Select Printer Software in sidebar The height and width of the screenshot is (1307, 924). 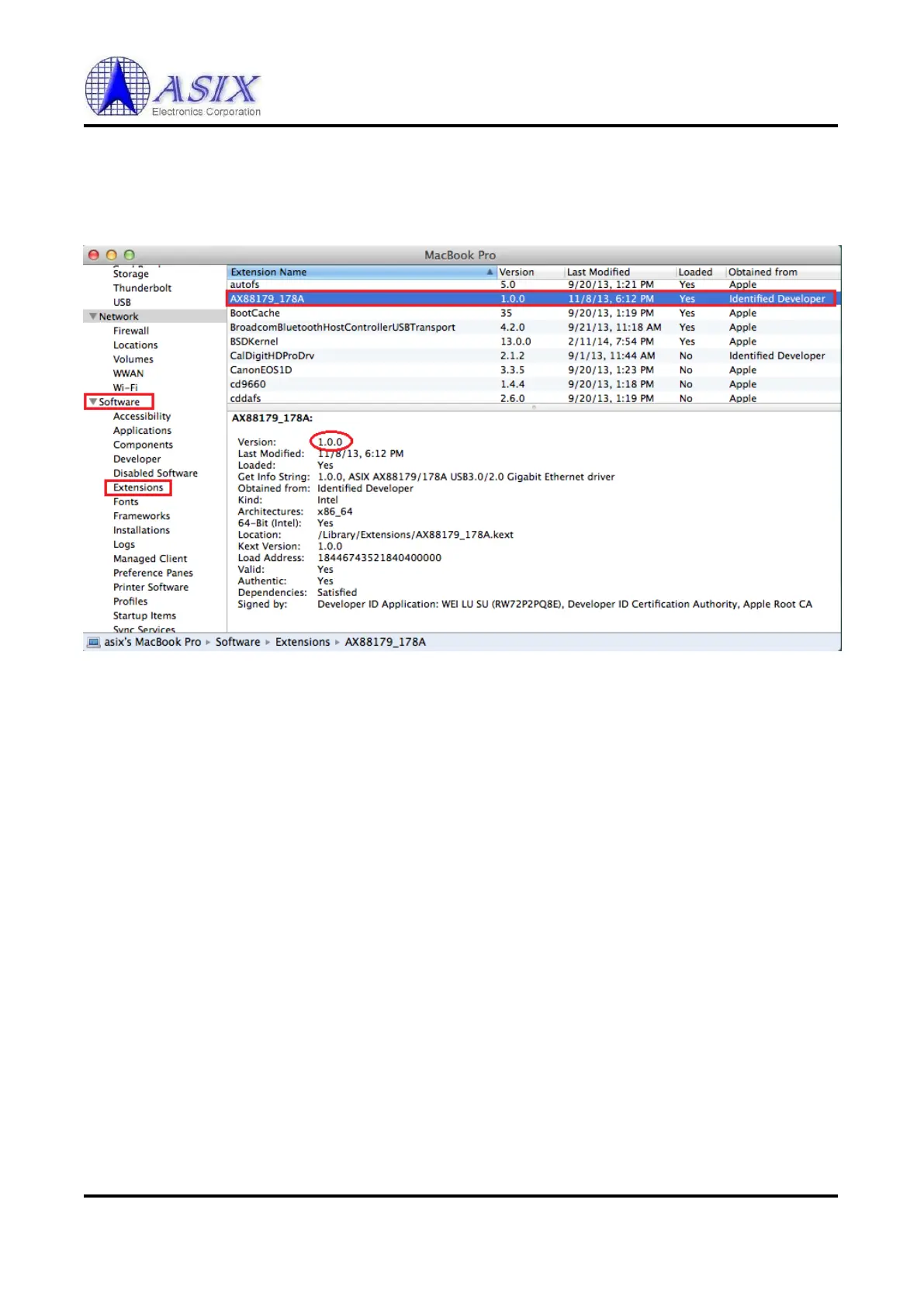coord(151,588)
